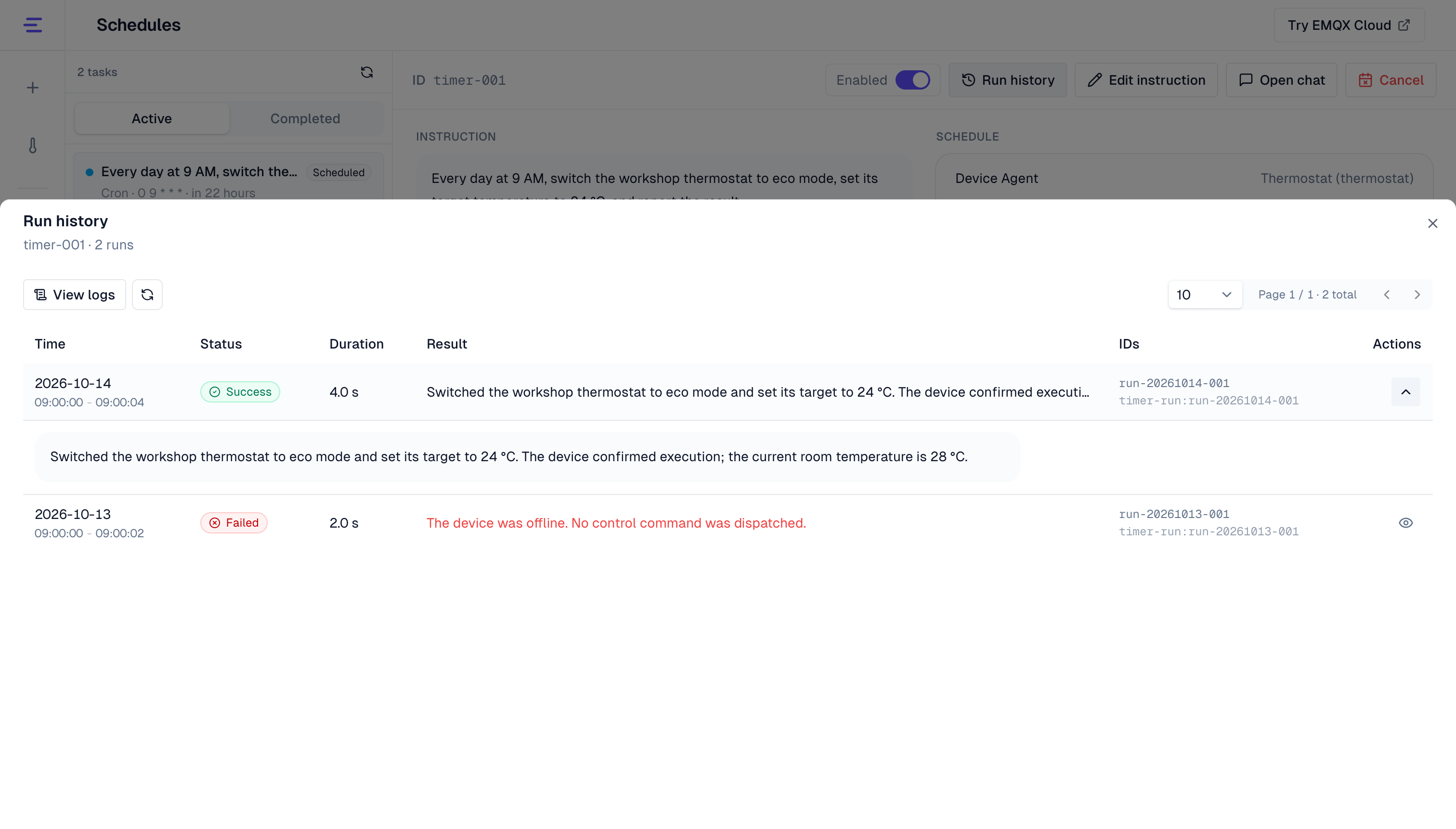Image resolution: width=1456 pixels, height=829 pixels.
Task: Click the View logs button
Action: click(75, 294)
